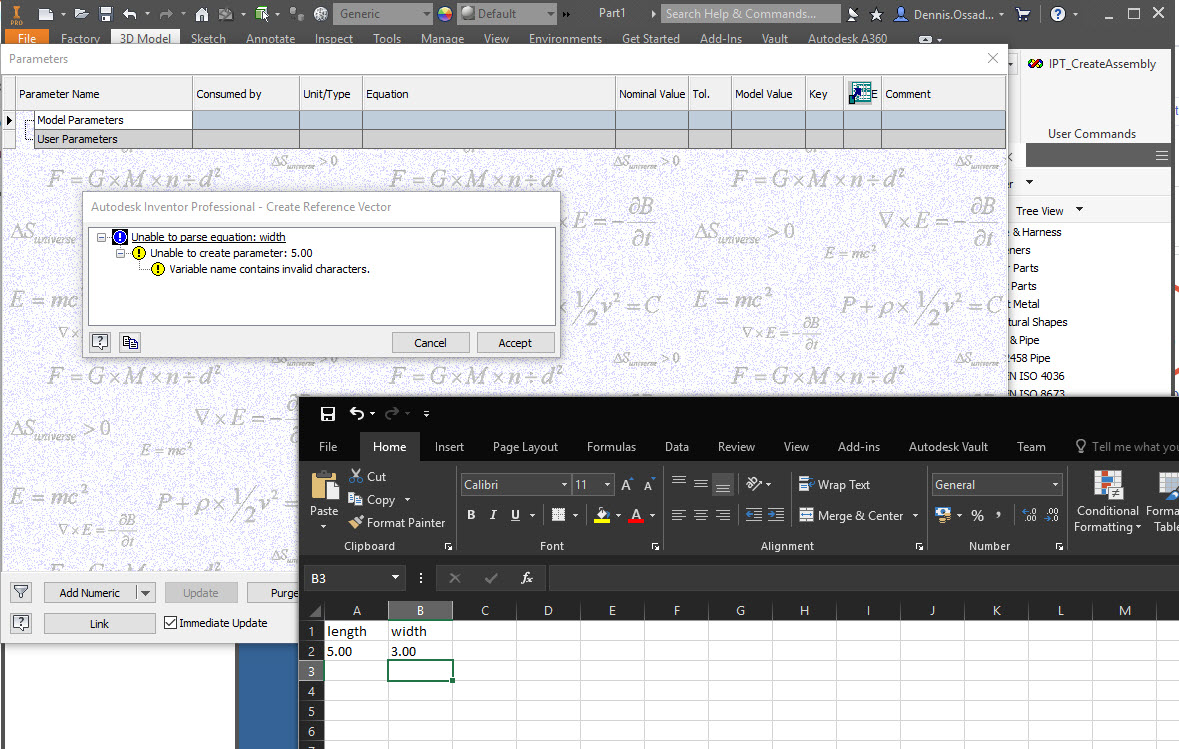Open the font size 11 dropdown
The image size is (1179, 749).
[607, 485]
